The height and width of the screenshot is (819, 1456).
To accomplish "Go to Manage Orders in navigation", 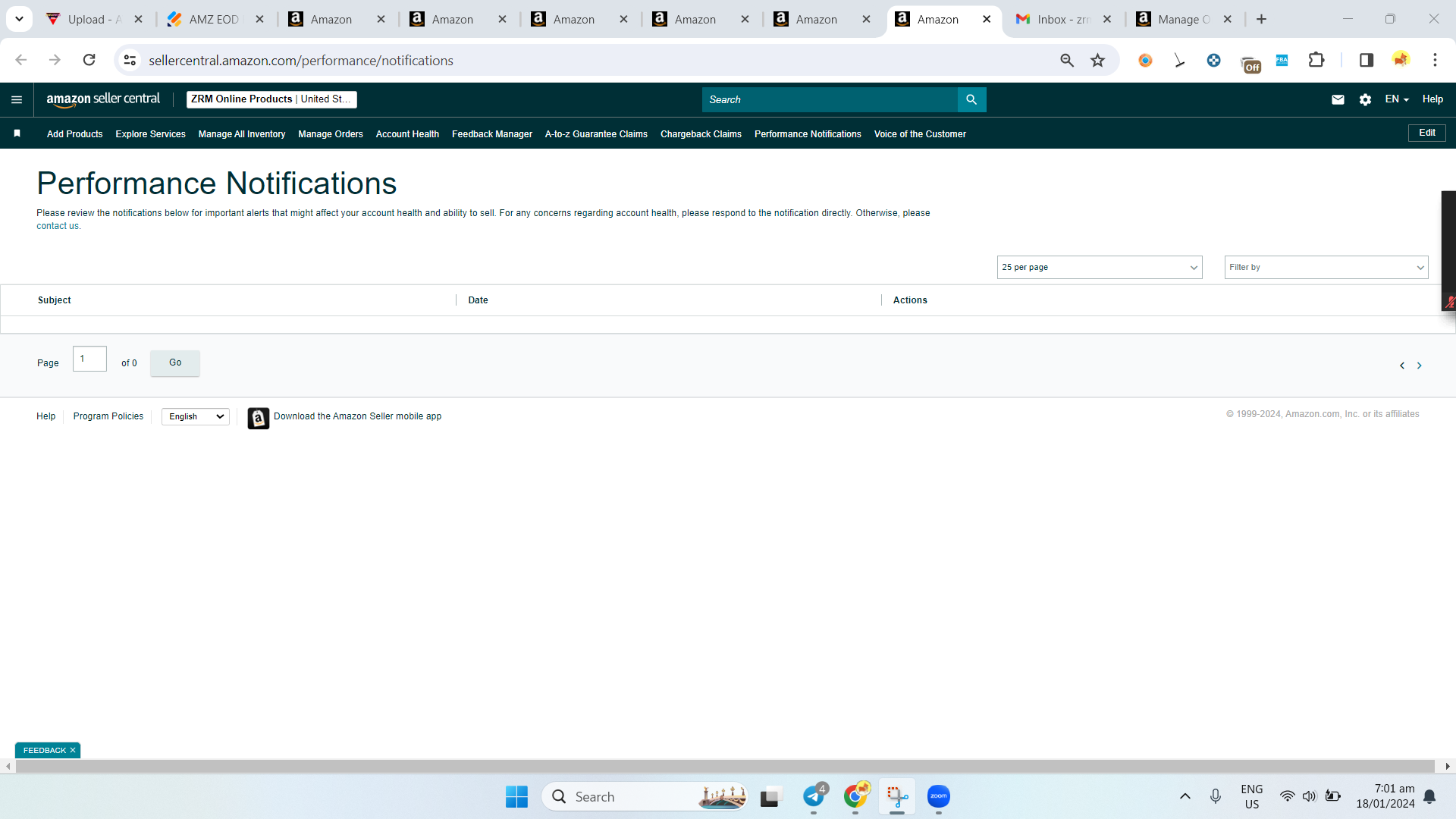I will coord(331,134).
